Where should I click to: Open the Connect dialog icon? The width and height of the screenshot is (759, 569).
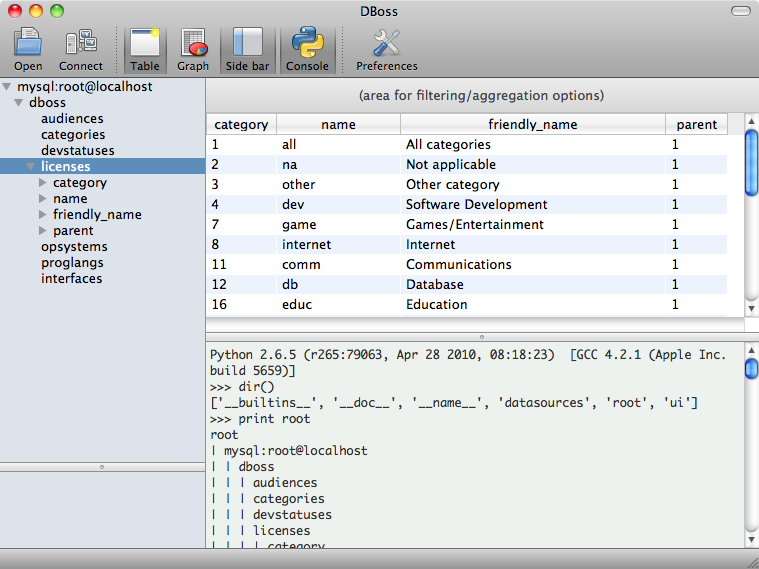80,49
